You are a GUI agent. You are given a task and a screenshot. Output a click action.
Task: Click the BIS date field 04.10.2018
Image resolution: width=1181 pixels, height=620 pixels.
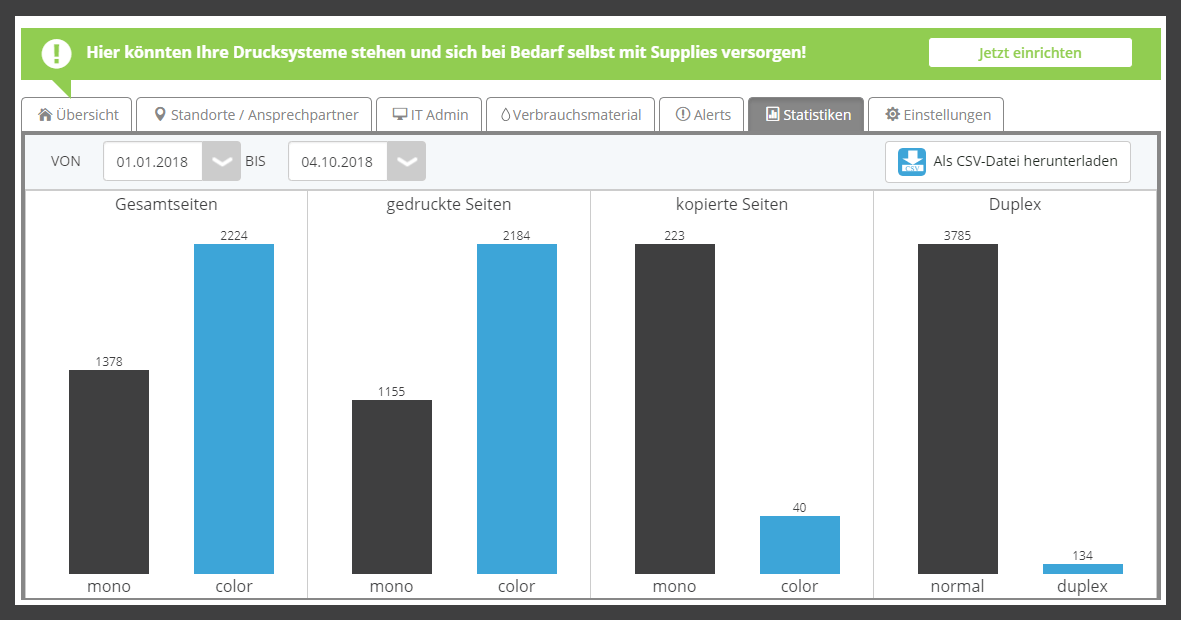[338, 161]
